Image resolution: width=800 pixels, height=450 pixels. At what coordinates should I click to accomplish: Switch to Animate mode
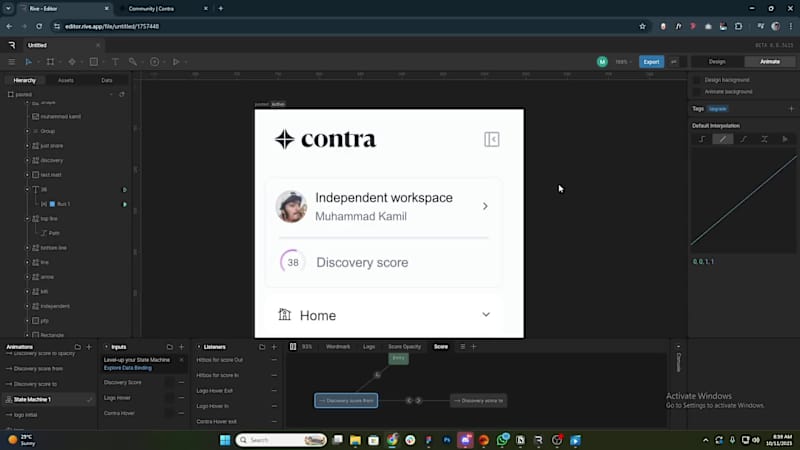pyautogui.click(x=770, y=62)
